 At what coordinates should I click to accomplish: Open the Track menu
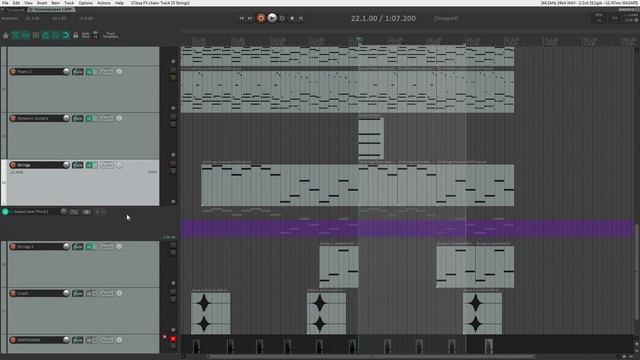point(69,3)
